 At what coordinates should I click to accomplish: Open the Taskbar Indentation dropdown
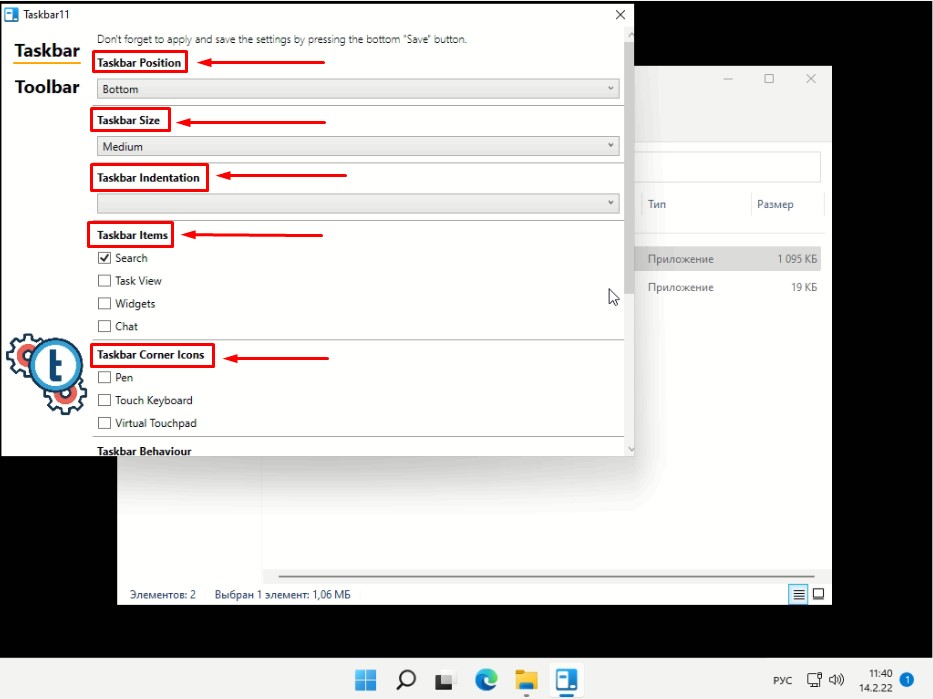358,203
